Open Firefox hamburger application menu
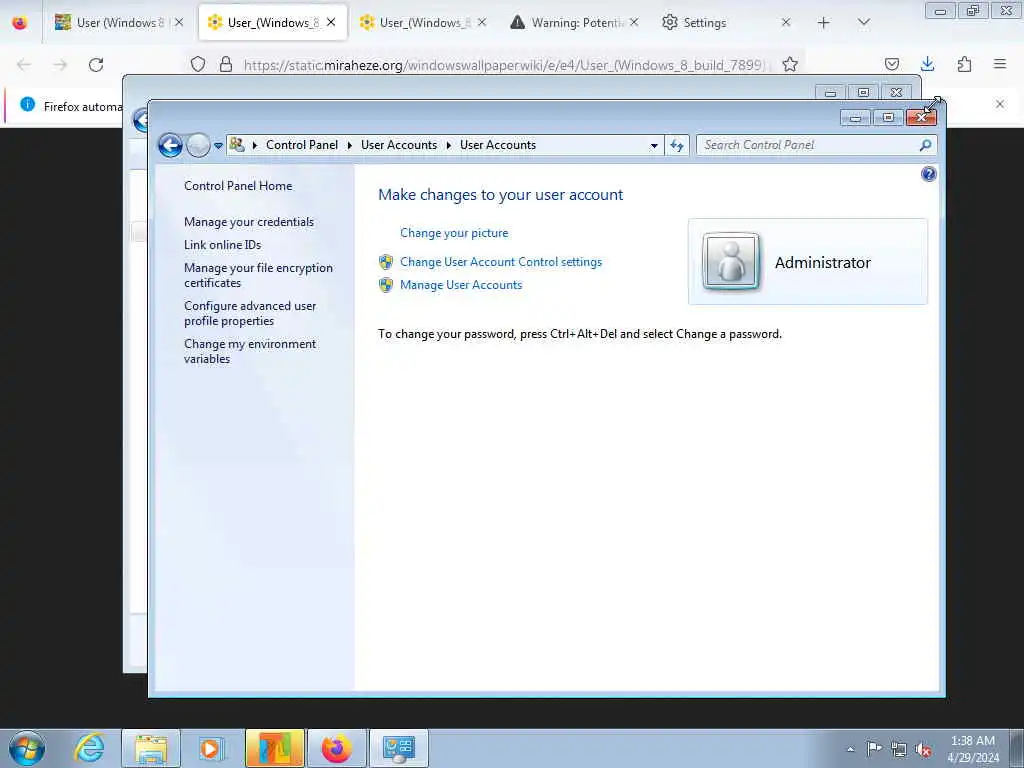The width and height of the screenshot is (1024, 768). click(1000, 64)
